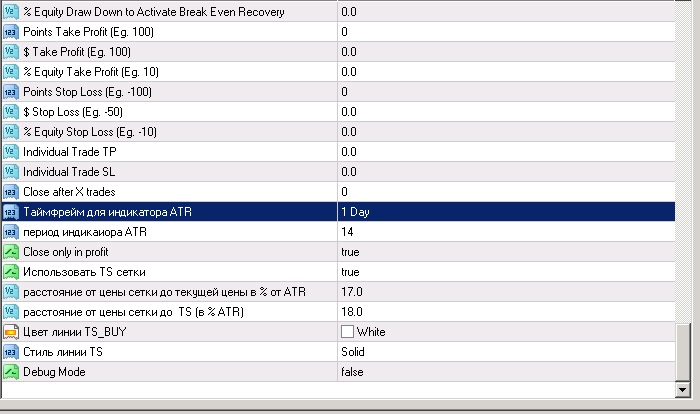Edit $ Take Profit value 0.0
The height and width of the screenshot is (414, 700).
(x=506, y=52)
